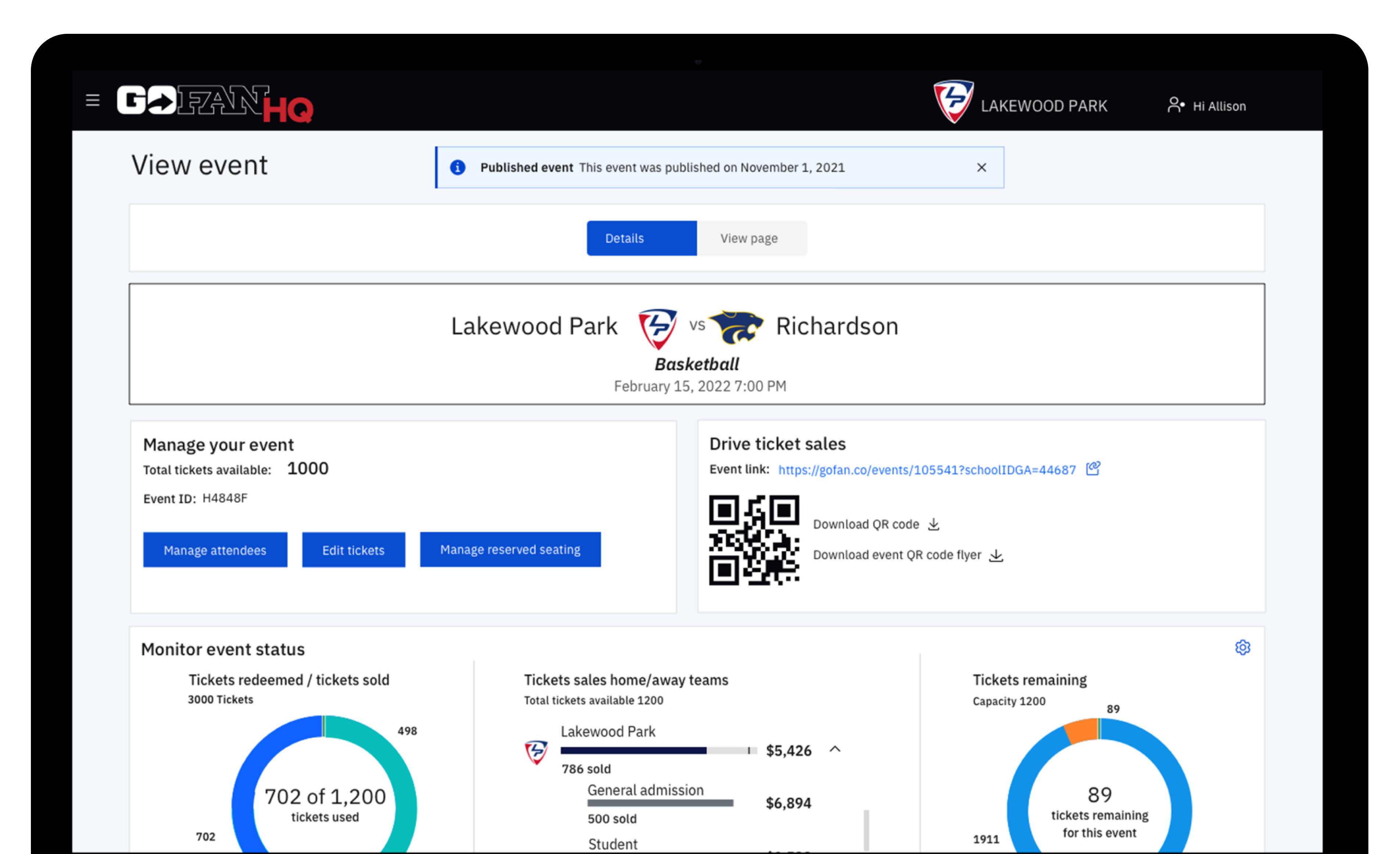Select the Details tab
Screen dimensions: 1400x854
tap(625, 238)
